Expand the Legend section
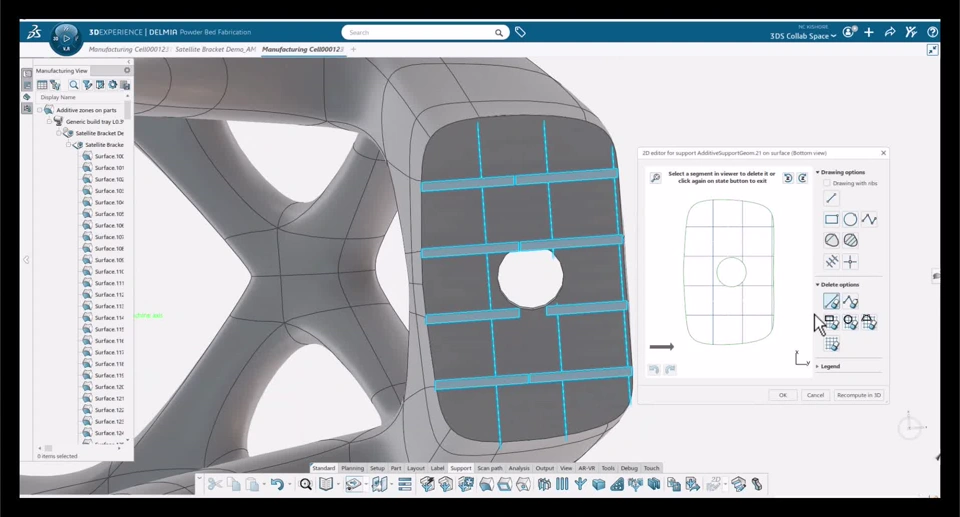The height and width of the screenshot is (517, 960). (818, 366)
